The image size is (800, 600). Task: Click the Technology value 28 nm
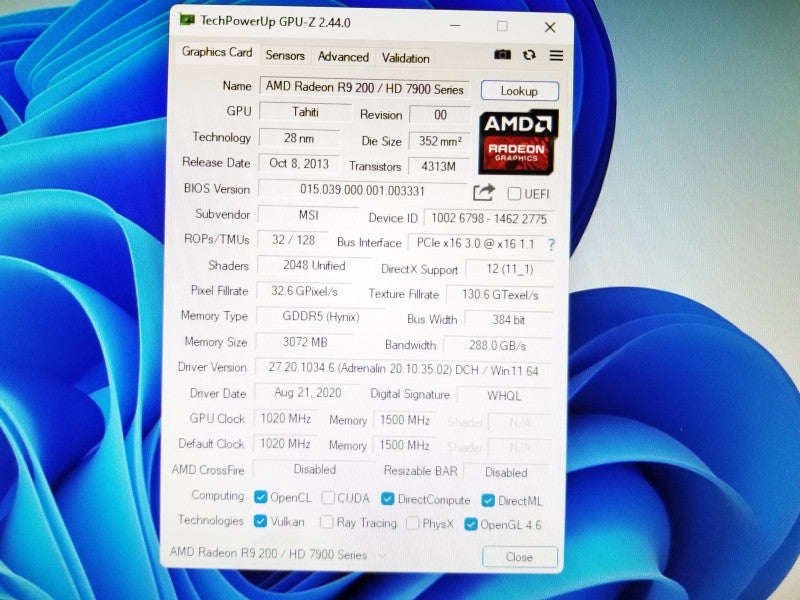pyautogui.click(x=299, y=138)
